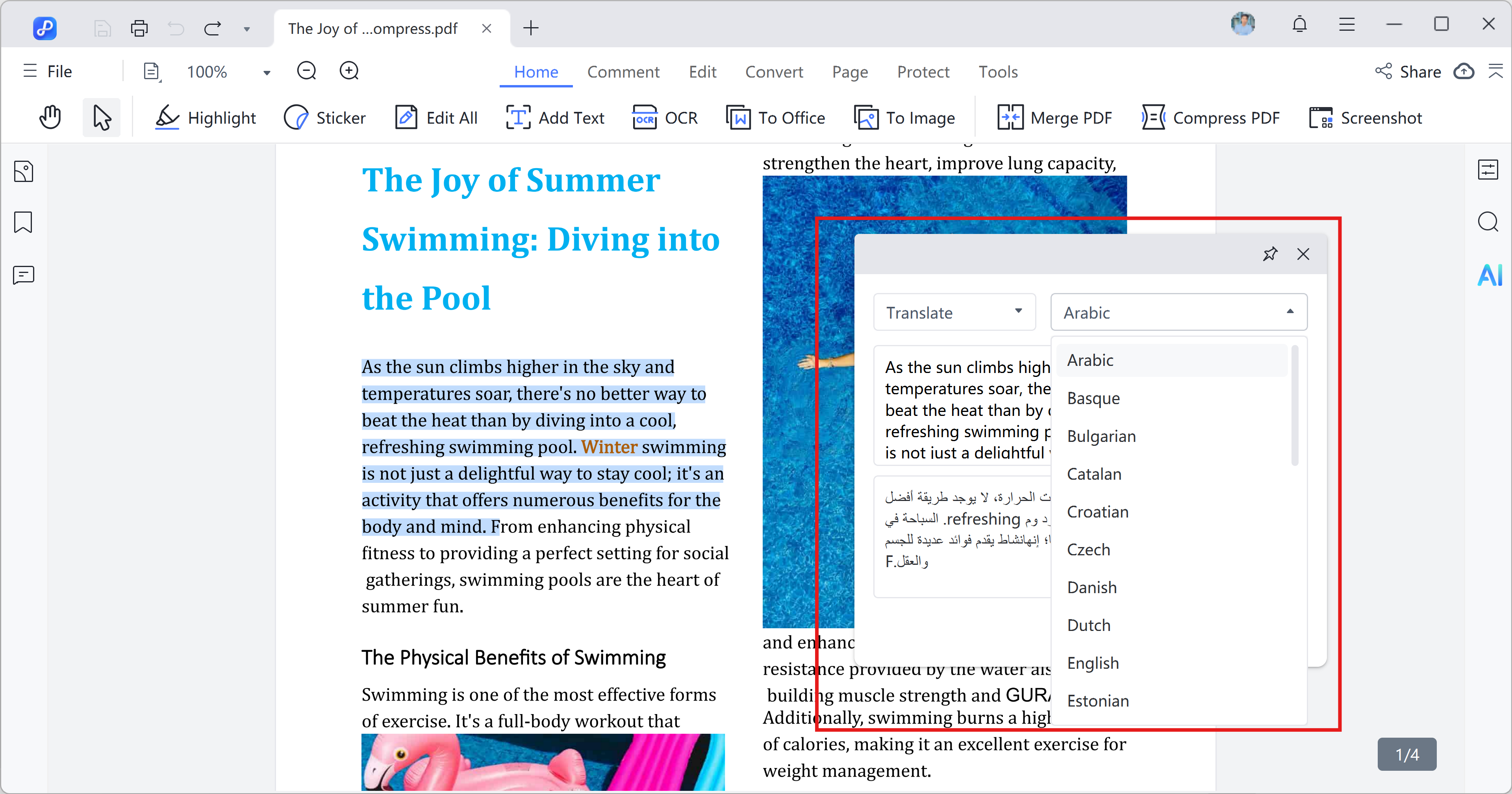This screenshot has width=1512, height=794.
Task: Click the language list scrollbar thumb
Action: [1295, 405]
